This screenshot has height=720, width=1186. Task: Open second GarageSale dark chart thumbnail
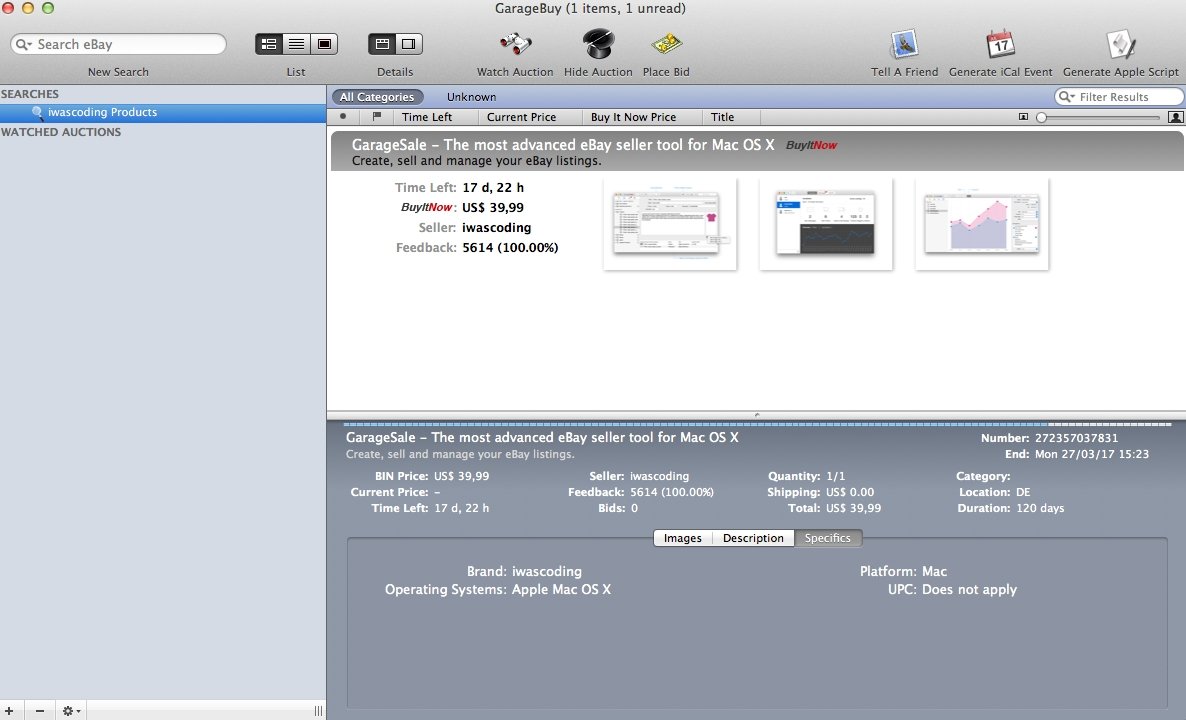pos(826,224)
